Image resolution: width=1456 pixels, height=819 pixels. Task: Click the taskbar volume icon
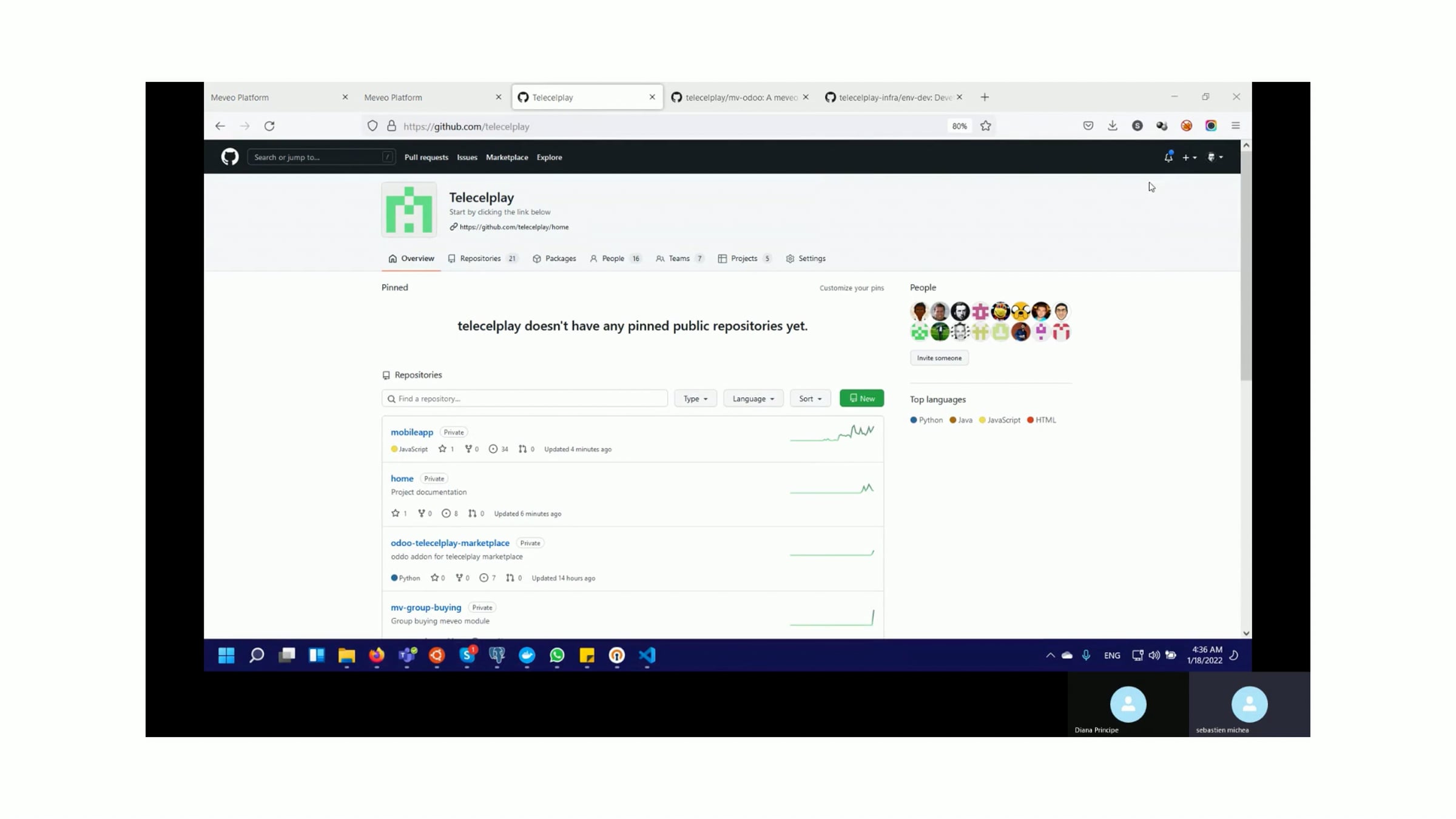point(1154,655)
